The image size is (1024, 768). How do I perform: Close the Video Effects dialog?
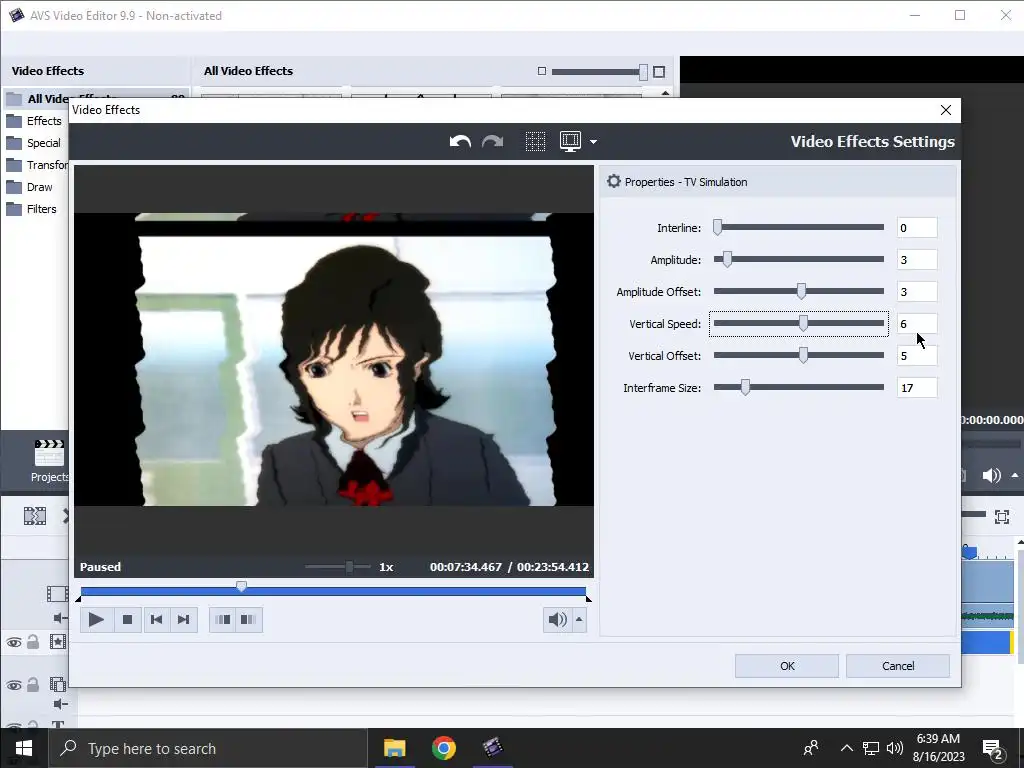click(x=946, y=110)
